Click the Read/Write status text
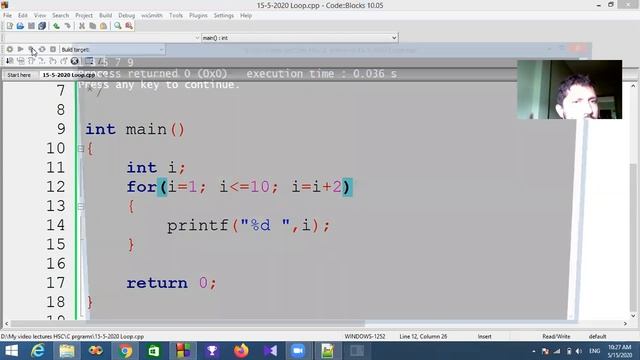The height and width of the screenshot is (360, 640). (556, 336)
